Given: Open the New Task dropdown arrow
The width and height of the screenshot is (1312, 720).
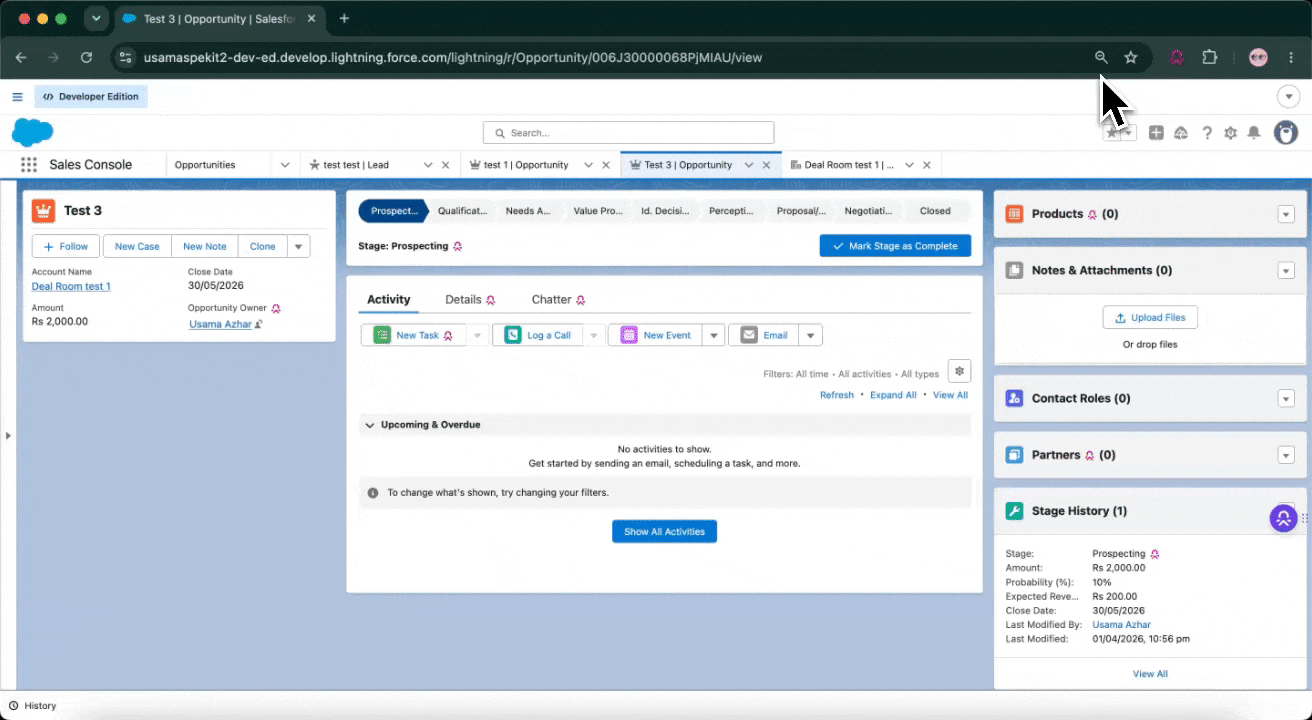Looking at the screenshot, I should point(478,336).
